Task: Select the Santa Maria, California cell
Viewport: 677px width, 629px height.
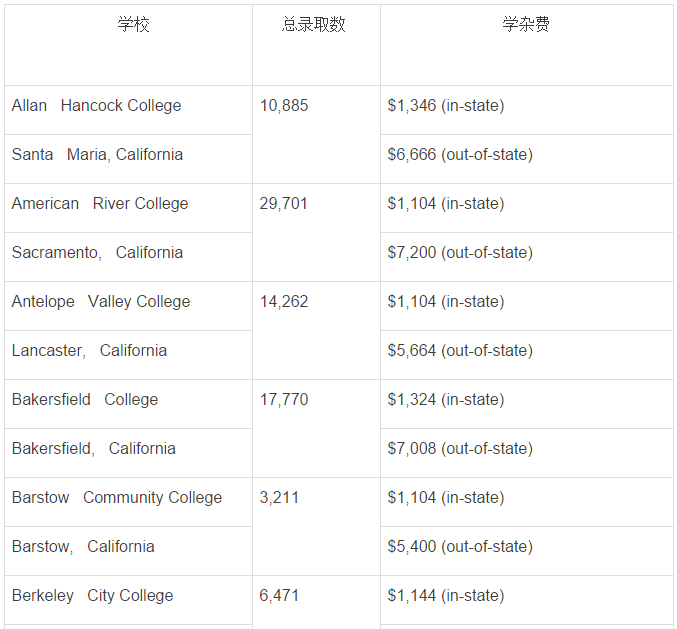Action: tap(129, 159)
